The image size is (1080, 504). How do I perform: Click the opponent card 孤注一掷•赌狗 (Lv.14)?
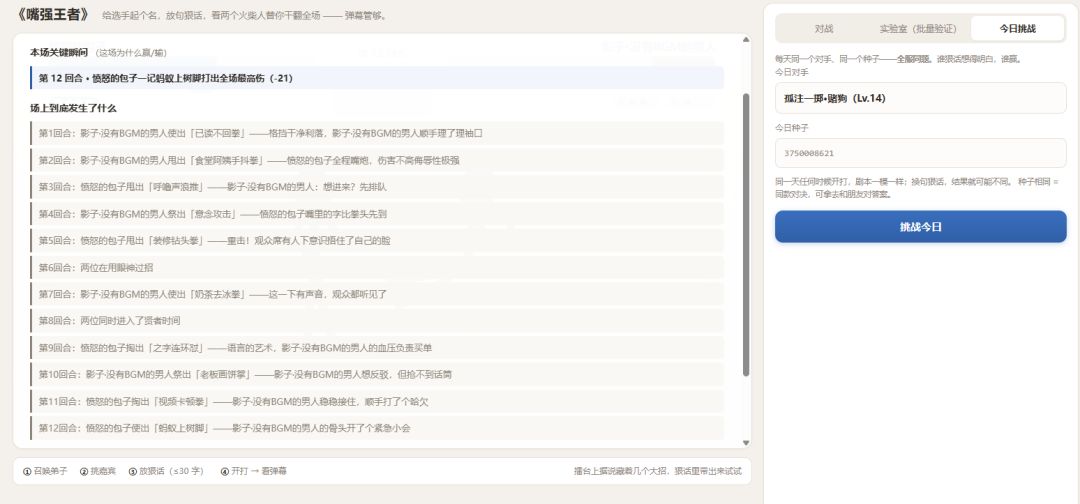click(x=920, y=98)
